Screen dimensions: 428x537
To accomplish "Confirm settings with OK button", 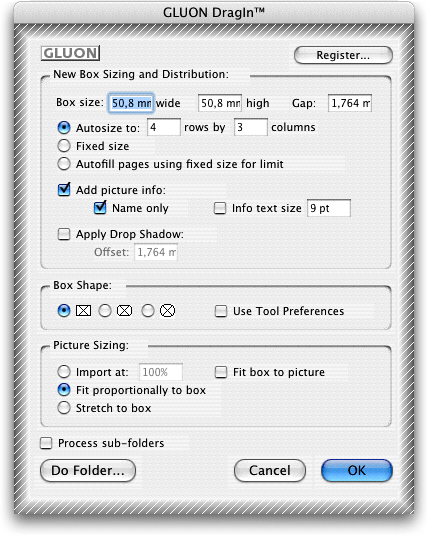I will (357, 471).
